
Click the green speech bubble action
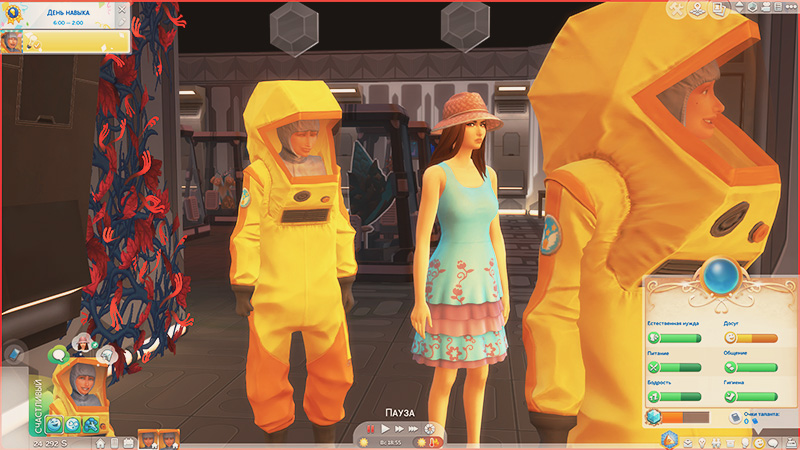[x=59, y=355]
